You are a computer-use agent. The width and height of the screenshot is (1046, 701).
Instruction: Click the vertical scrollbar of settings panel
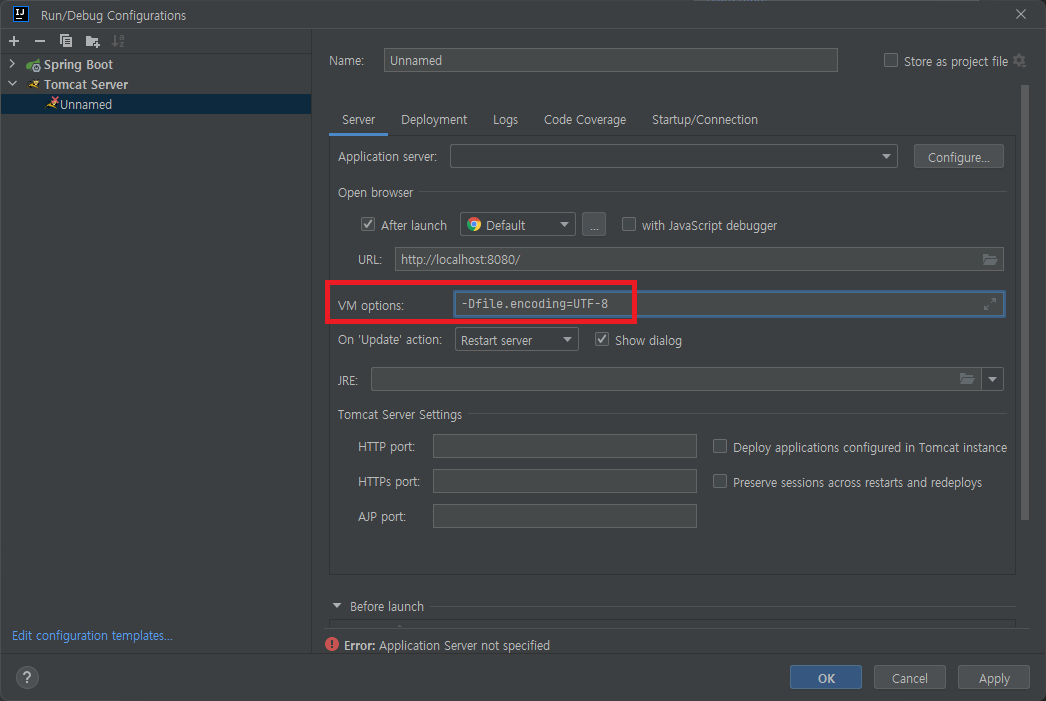click(1025, 302)
